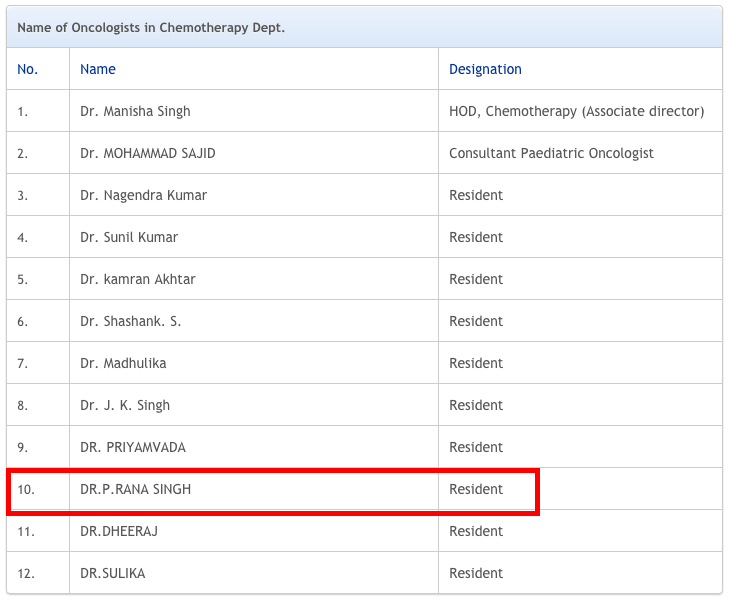Click Resident cell for Dr. J. K. Singh
The width and height of the screenshot is (743, 608).
[476, 405]
